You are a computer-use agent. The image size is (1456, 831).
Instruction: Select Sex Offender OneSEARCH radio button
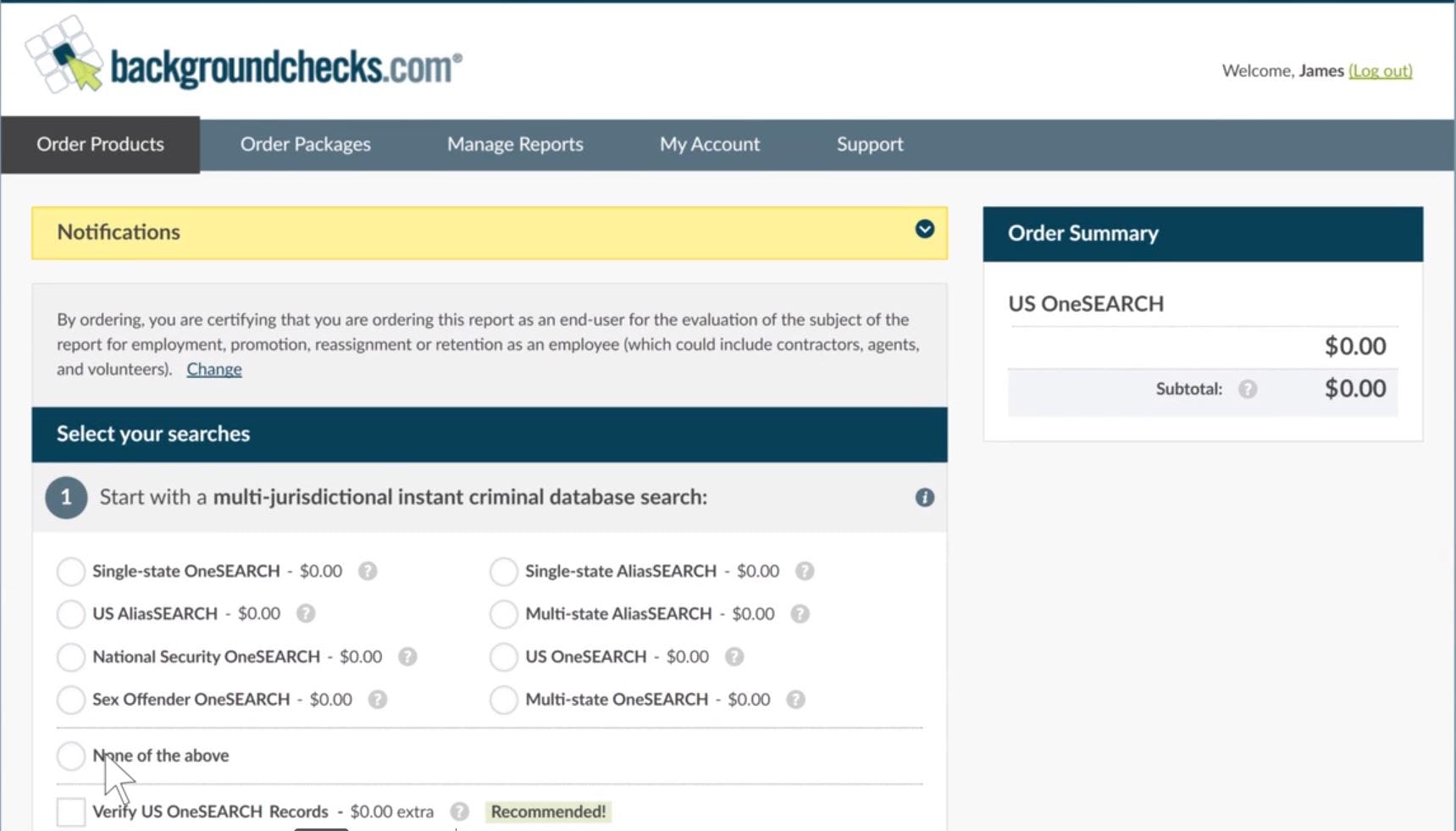[x=71, y=700]
